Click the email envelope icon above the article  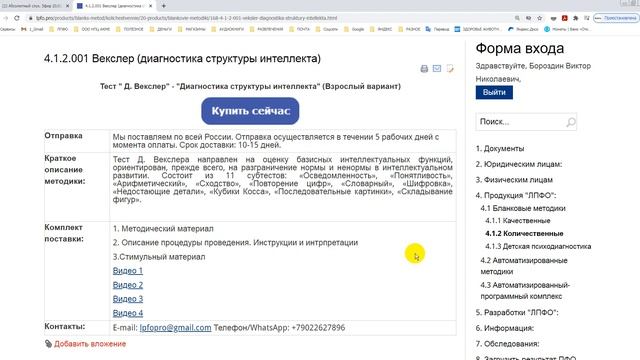[437, 69]
